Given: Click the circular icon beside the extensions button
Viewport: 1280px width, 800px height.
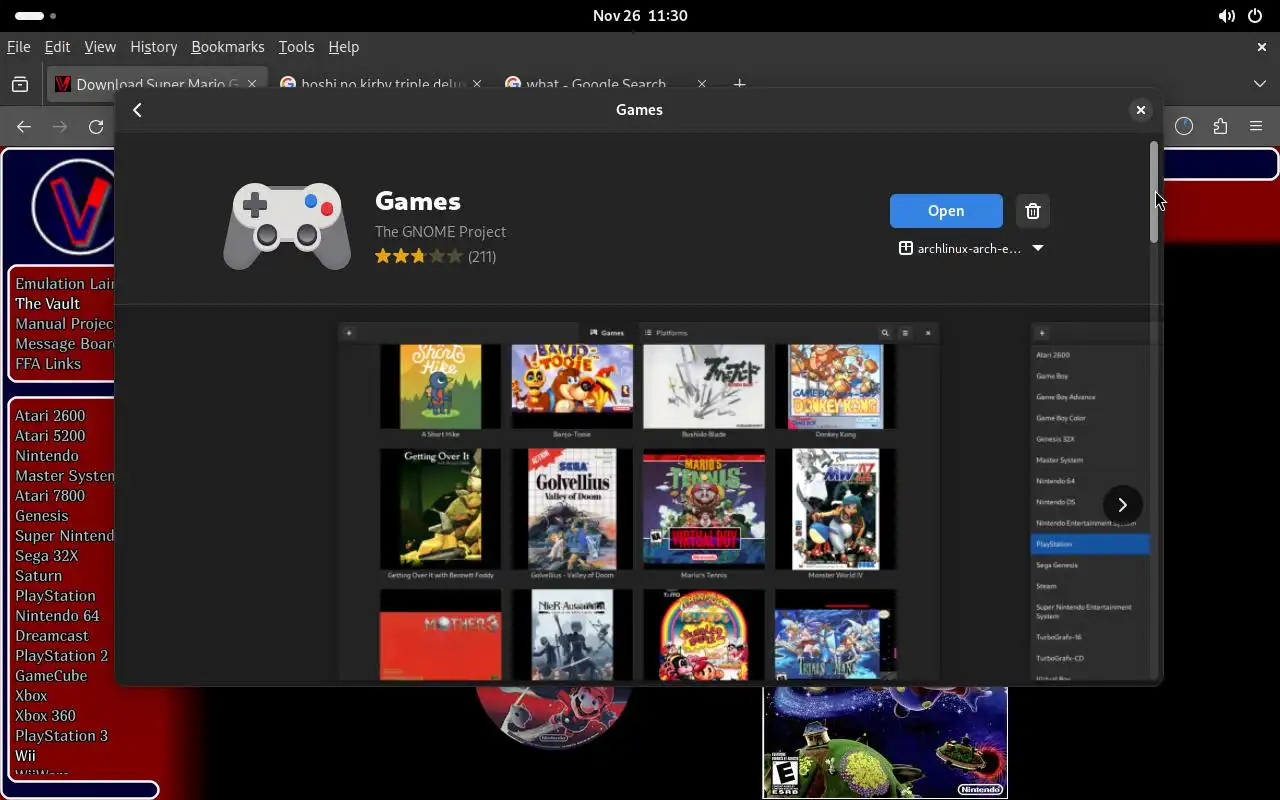Looking at the screenshot, I should tap(1184, 126).
